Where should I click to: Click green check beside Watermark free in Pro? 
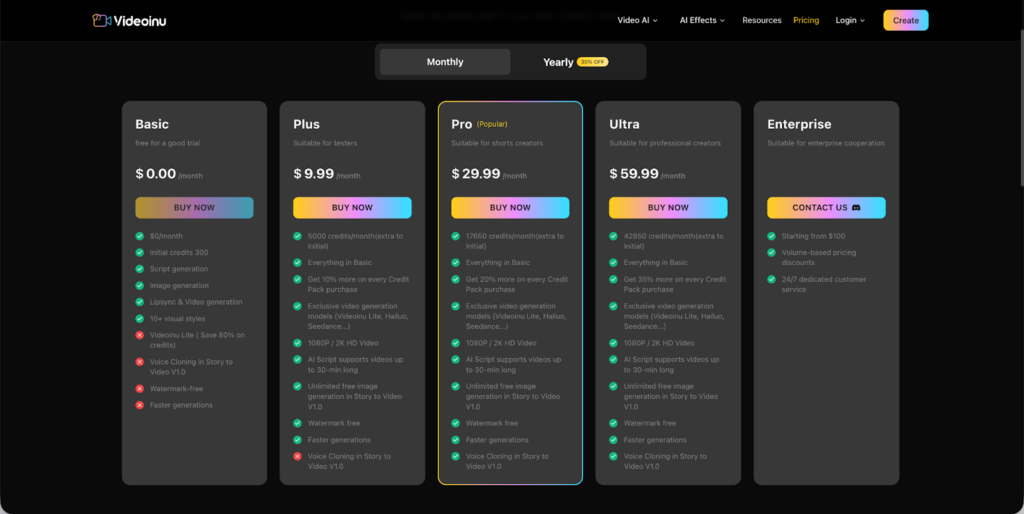[x=456, y=423]
